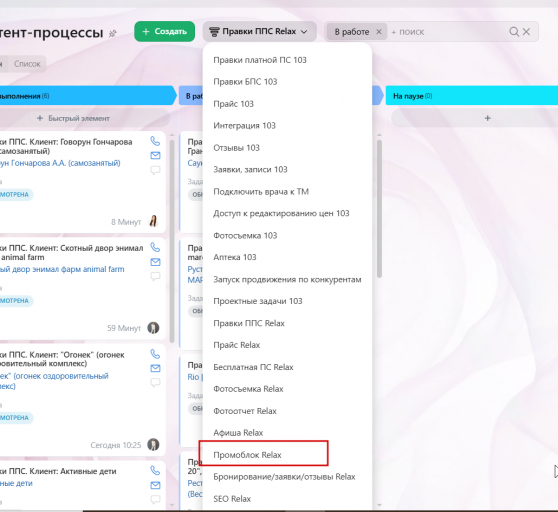Select Заявки, записи 103 entry
558x512 pixels.
[x=250, y=169]
